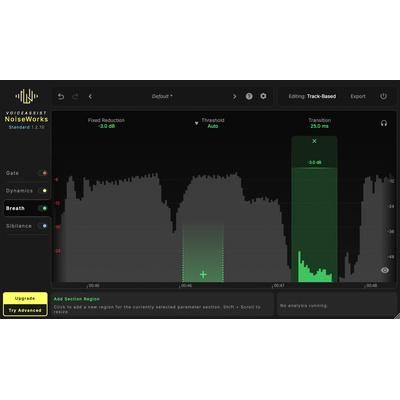Click the Export button
Viewport: 400px width, 400px height.
[358, 96]
